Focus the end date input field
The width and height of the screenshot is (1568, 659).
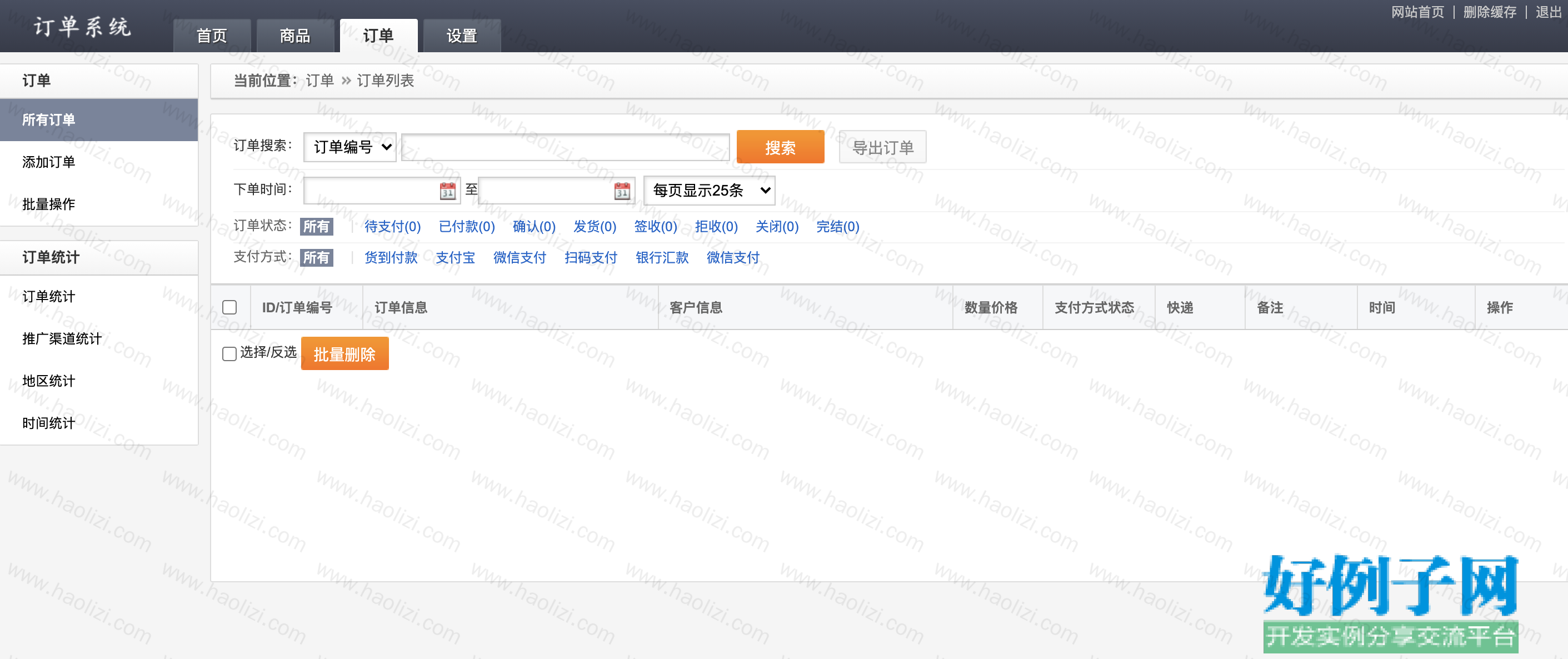(x=557, y=191)
